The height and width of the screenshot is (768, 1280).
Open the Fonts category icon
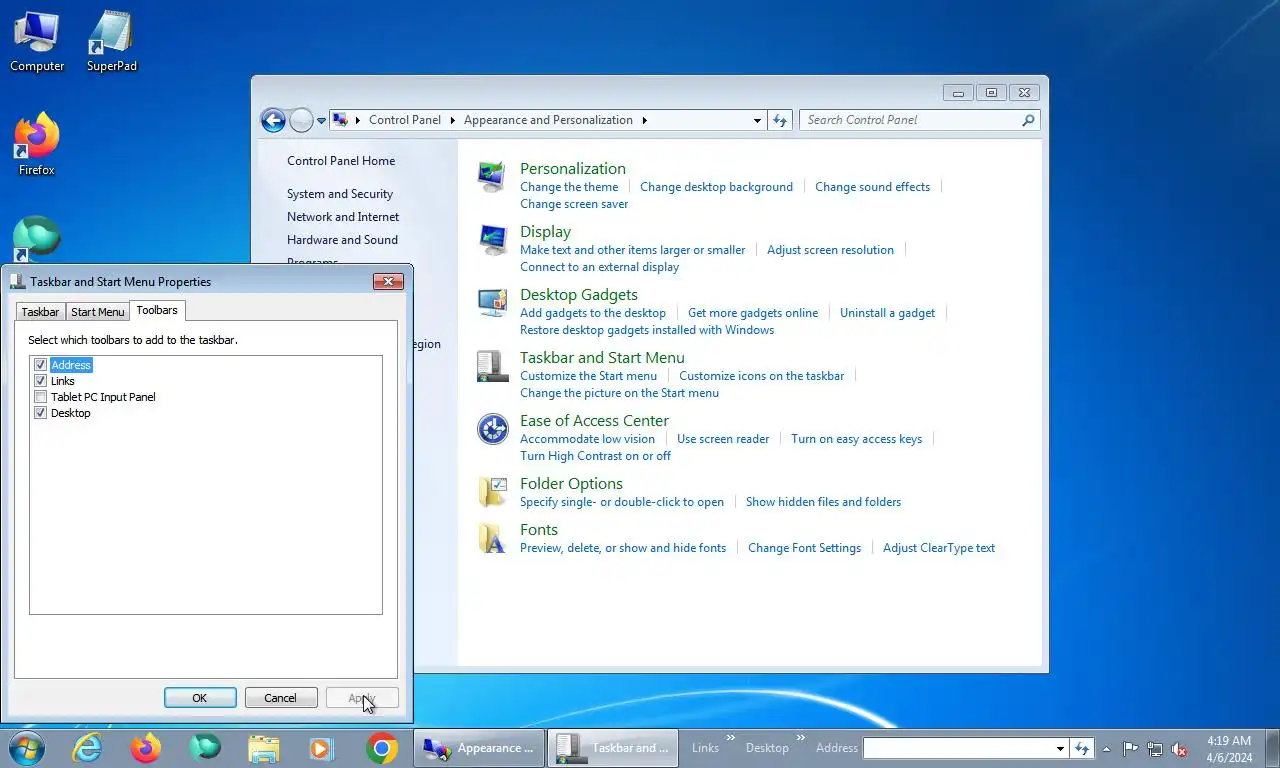click(492, 538)
